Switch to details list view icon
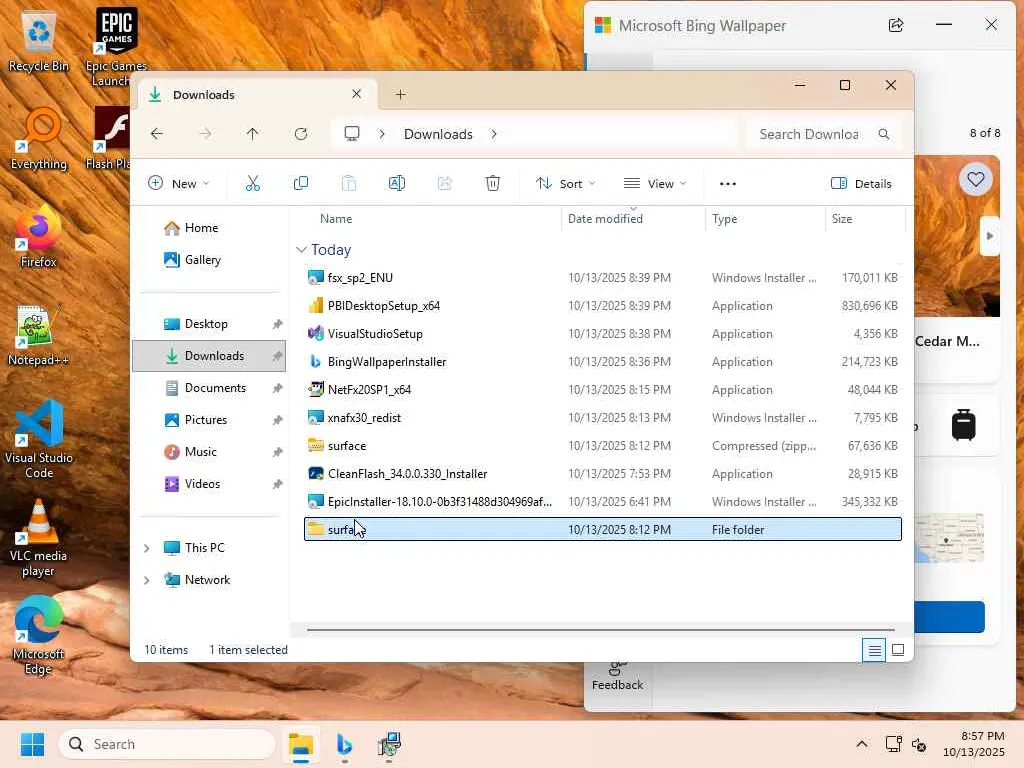 tap(874, 650)
